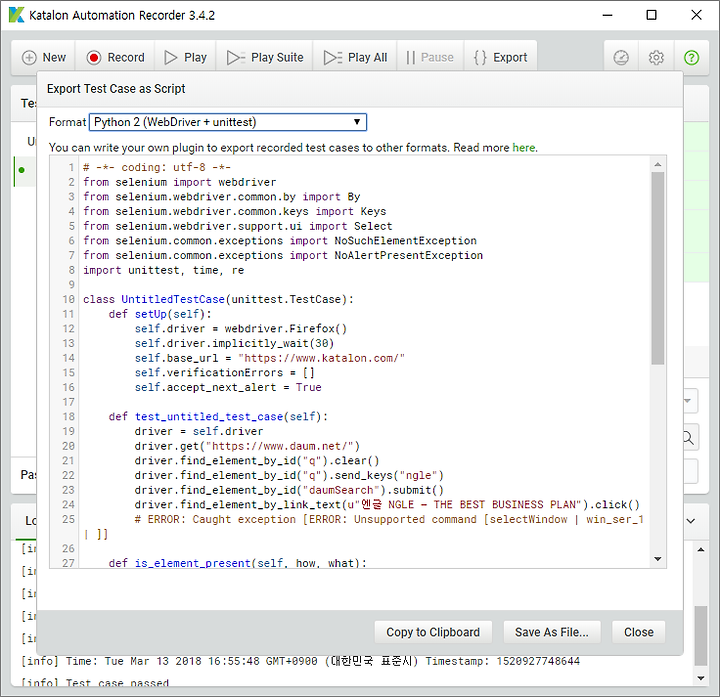The image size is (720, 697).
Task: Pause the current playback
Action: (430, 57)
